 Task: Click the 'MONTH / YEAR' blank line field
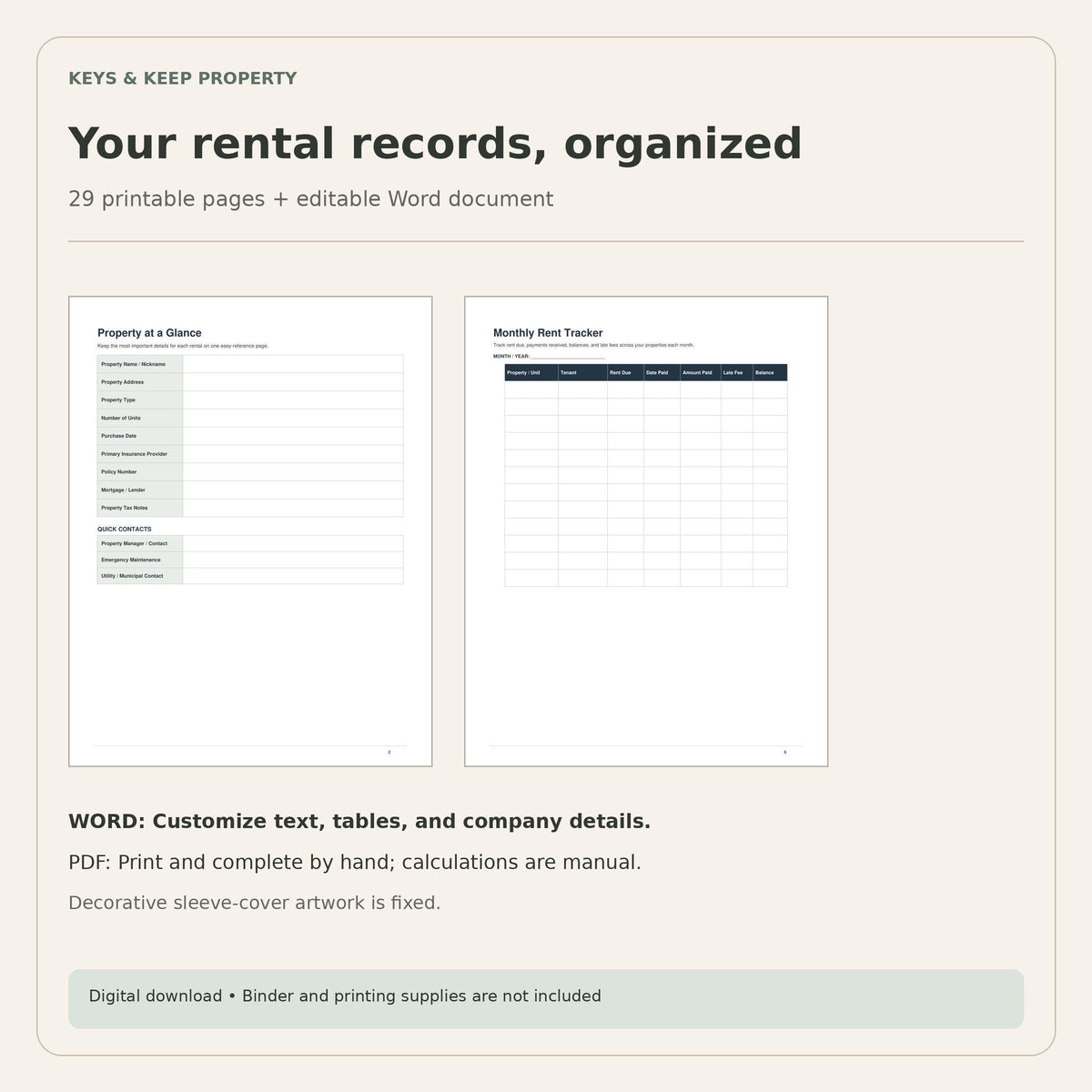pyautogui.click(x=568, y=357)
